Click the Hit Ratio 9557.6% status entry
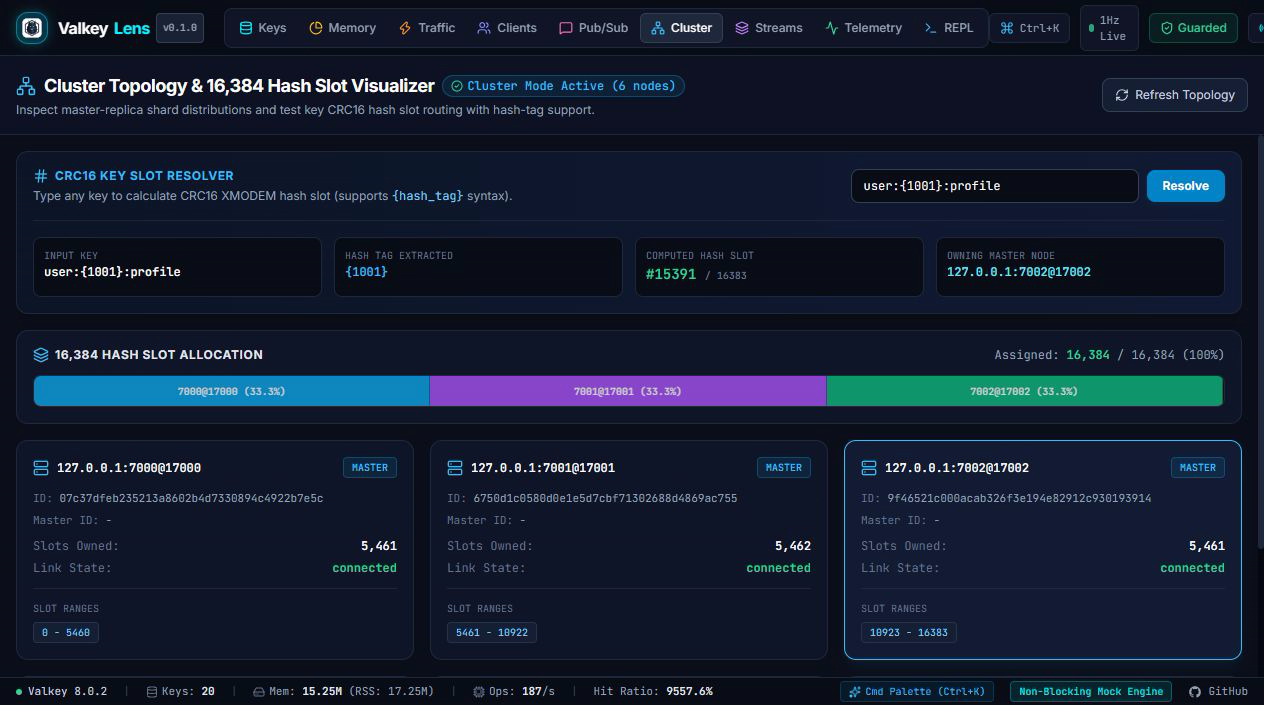 coord(653,691)
